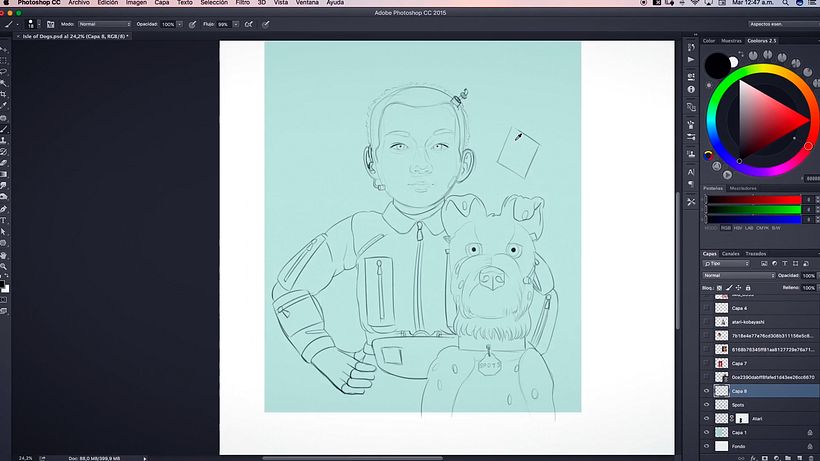Screen dimensions: 820x461
Task: Select the Eyedropper tool
Action: click(4, 106)
